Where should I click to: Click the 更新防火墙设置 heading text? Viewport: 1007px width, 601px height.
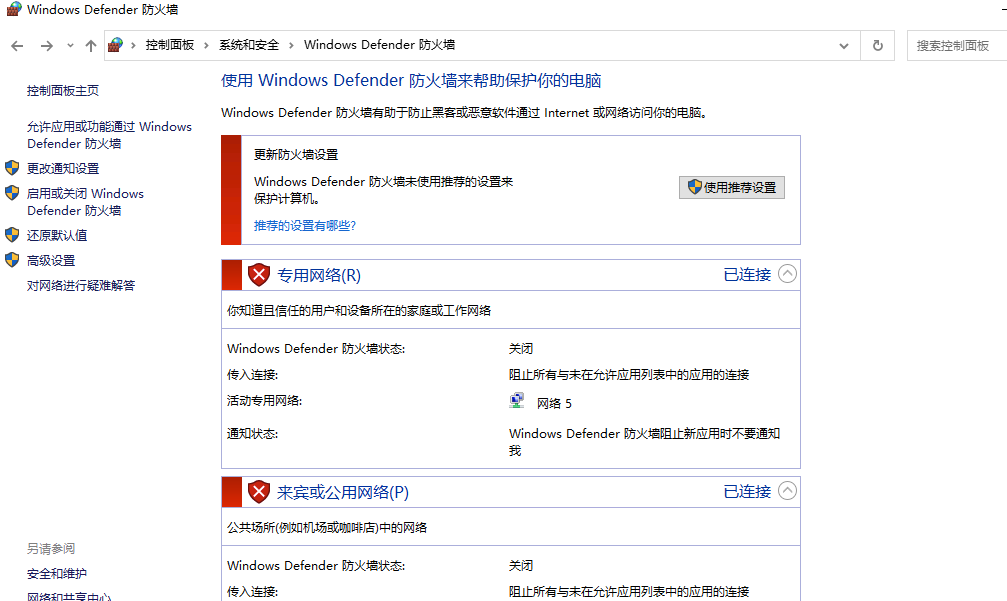[x=296, y=155]
